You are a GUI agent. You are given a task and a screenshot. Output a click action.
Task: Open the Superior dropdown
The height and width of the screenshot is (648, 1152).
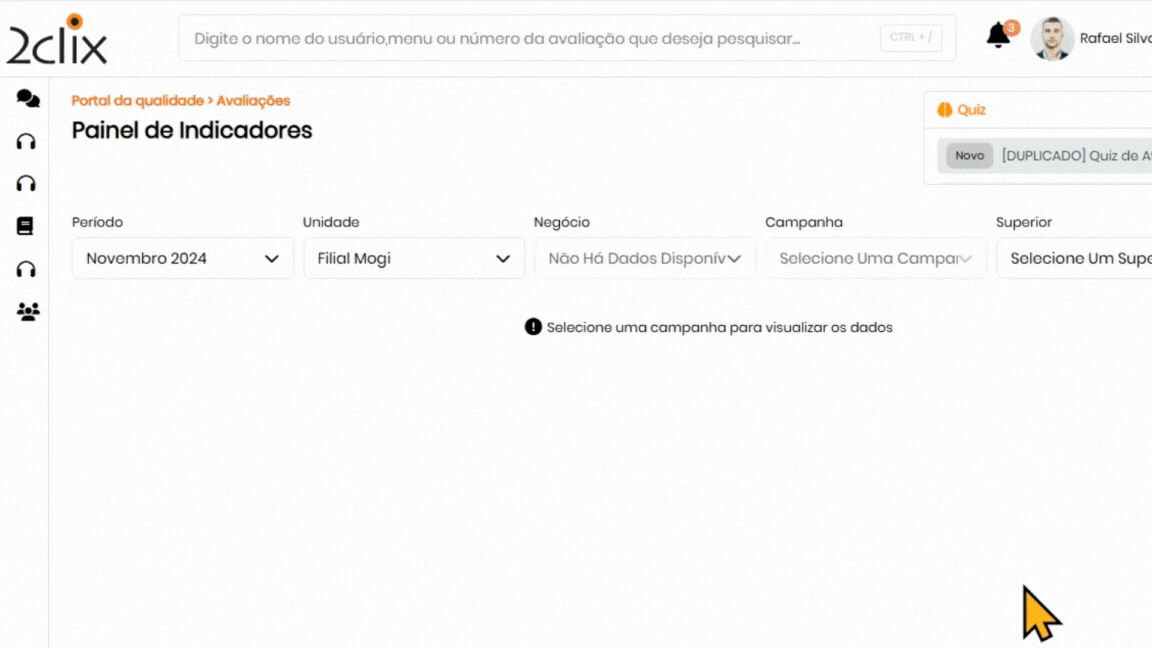pos(1075,258)
